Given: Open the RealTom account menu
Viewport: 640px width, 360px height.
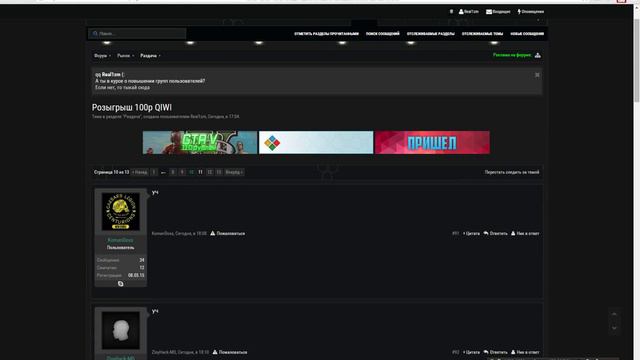Looking at the screenshot, I should tap(469, 12).
